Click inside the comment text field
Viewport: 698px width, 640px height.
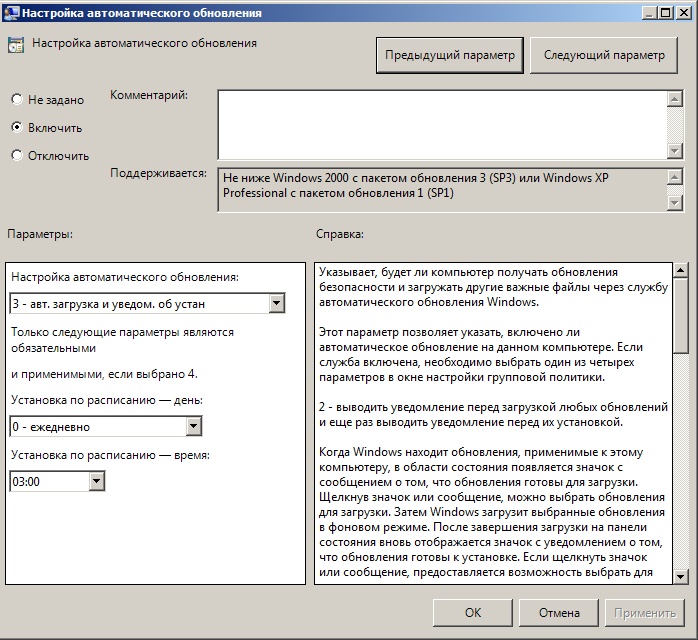point(442,125)
